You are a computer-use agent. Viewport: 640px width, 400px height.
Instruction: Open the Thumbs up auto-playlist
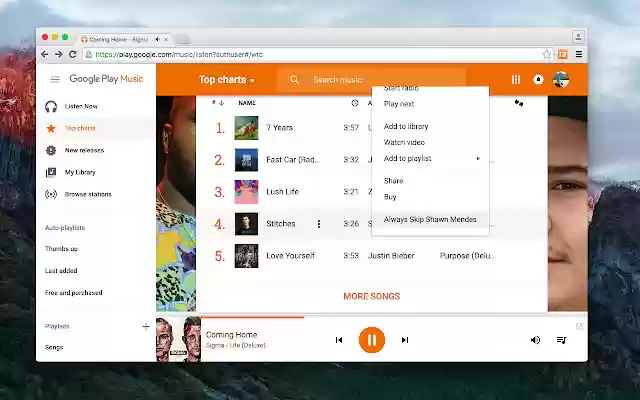(x=61, y=249)
